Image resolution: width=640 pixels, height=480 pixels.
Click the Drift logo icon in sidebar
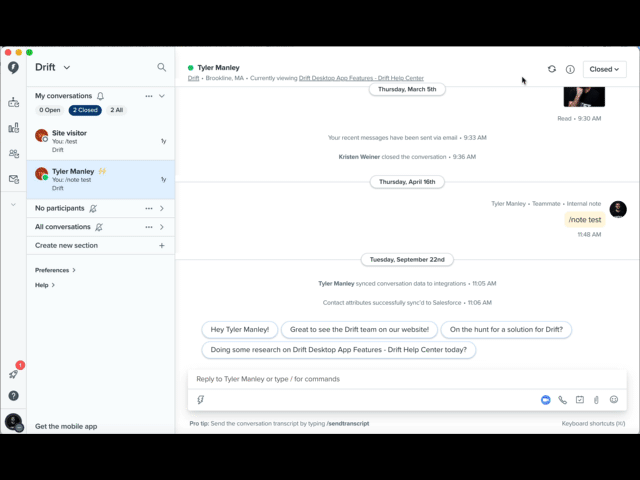(13, 67)
